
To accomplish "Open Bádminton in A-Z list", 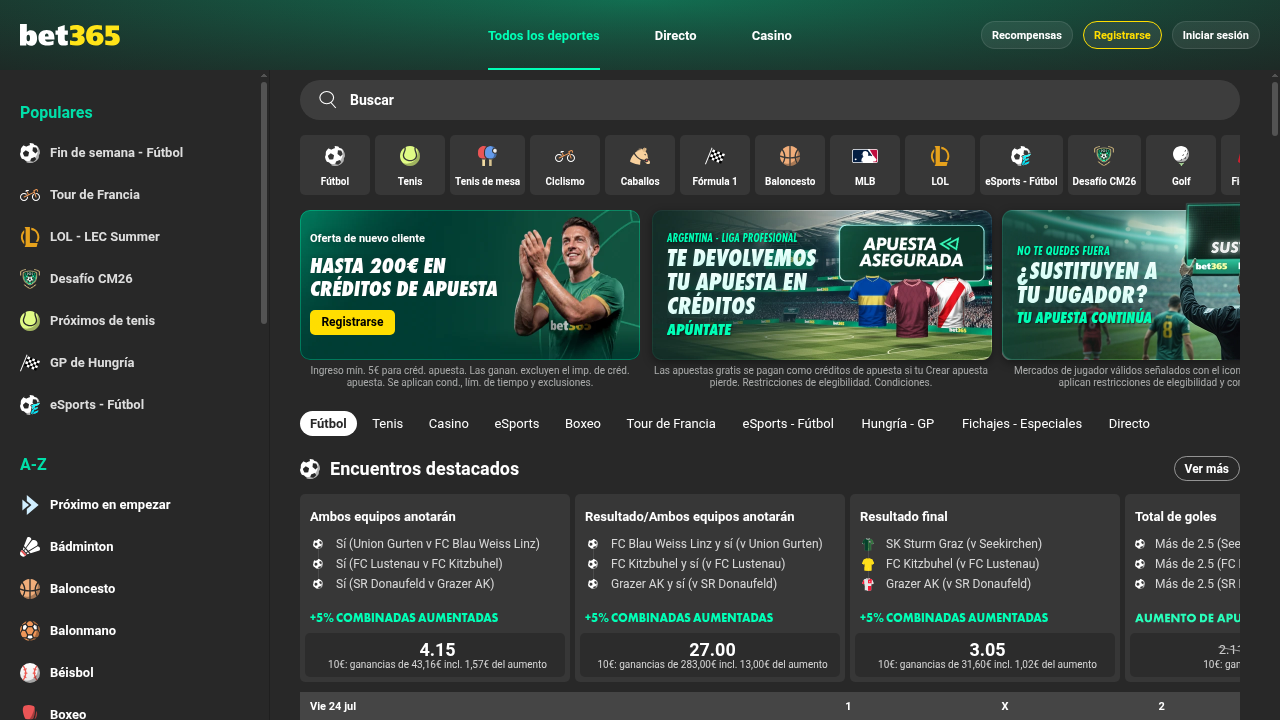I will pyautogui.click(x=130, y=547).
